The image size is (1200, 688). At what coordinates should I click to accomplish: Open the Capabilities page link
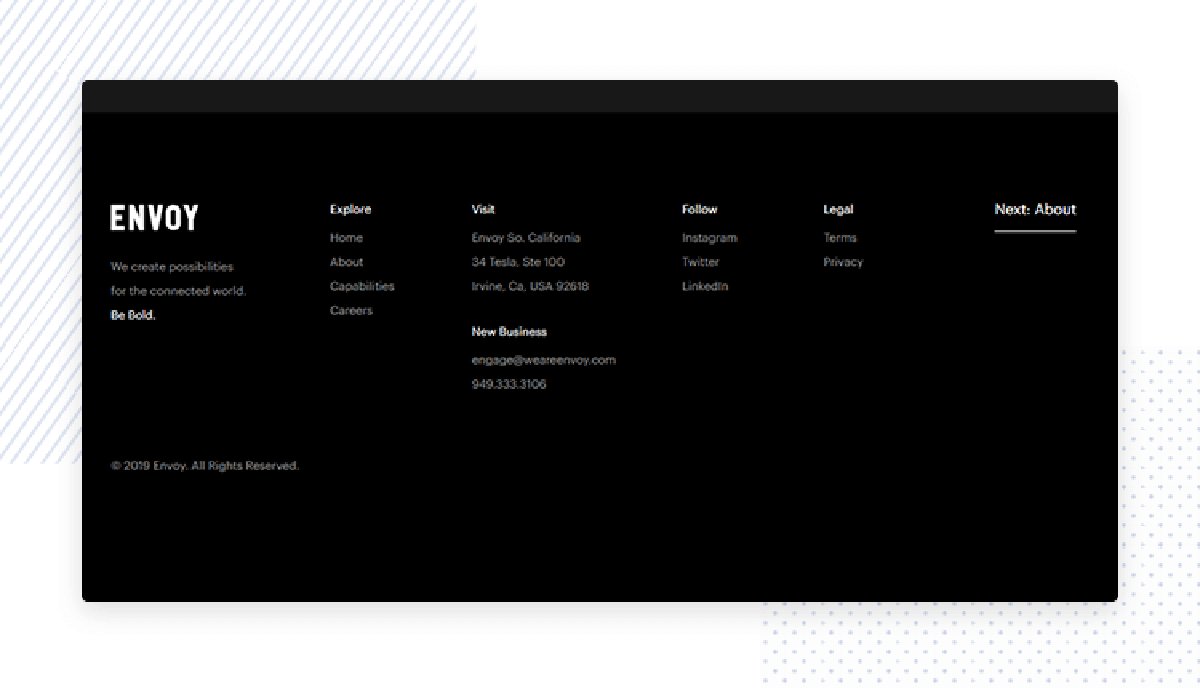pos(362,286)
